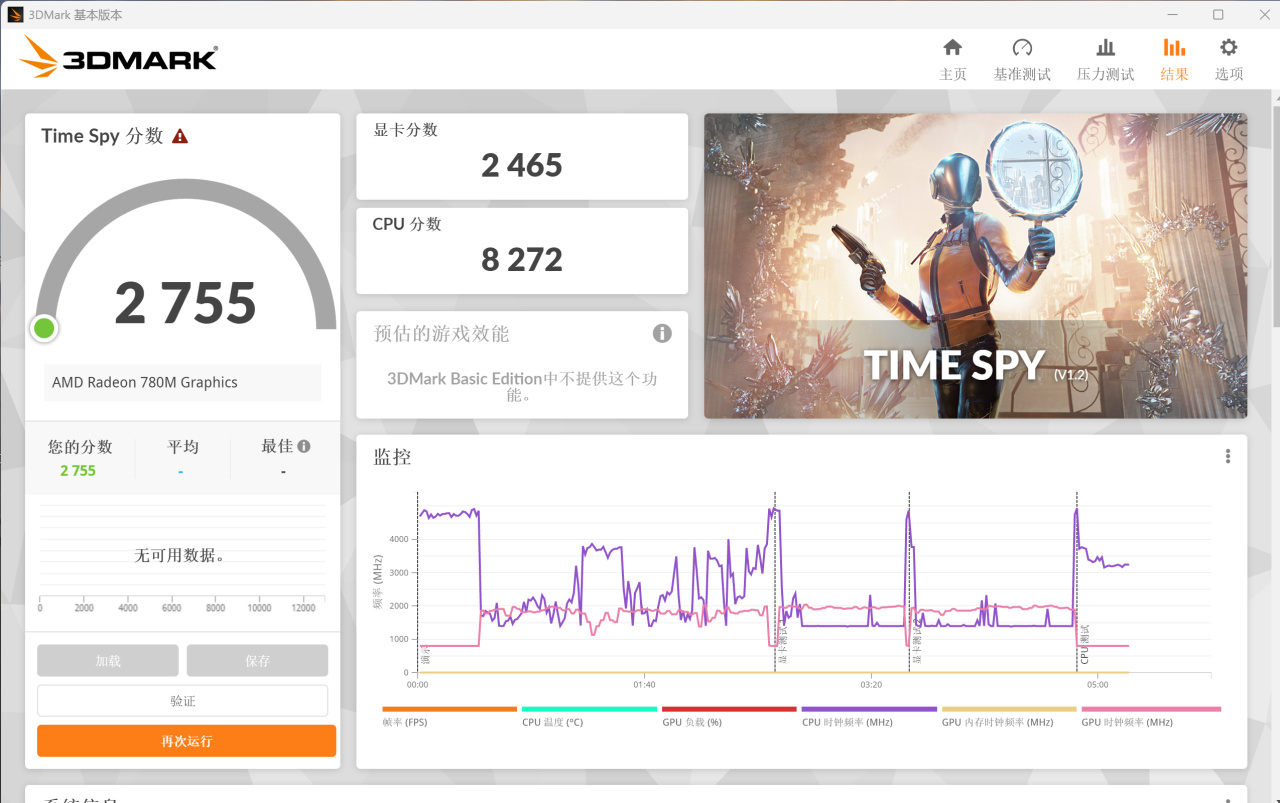Click the large gauge score 2 755
The image size is (1280, 803).
coord(186,303)
